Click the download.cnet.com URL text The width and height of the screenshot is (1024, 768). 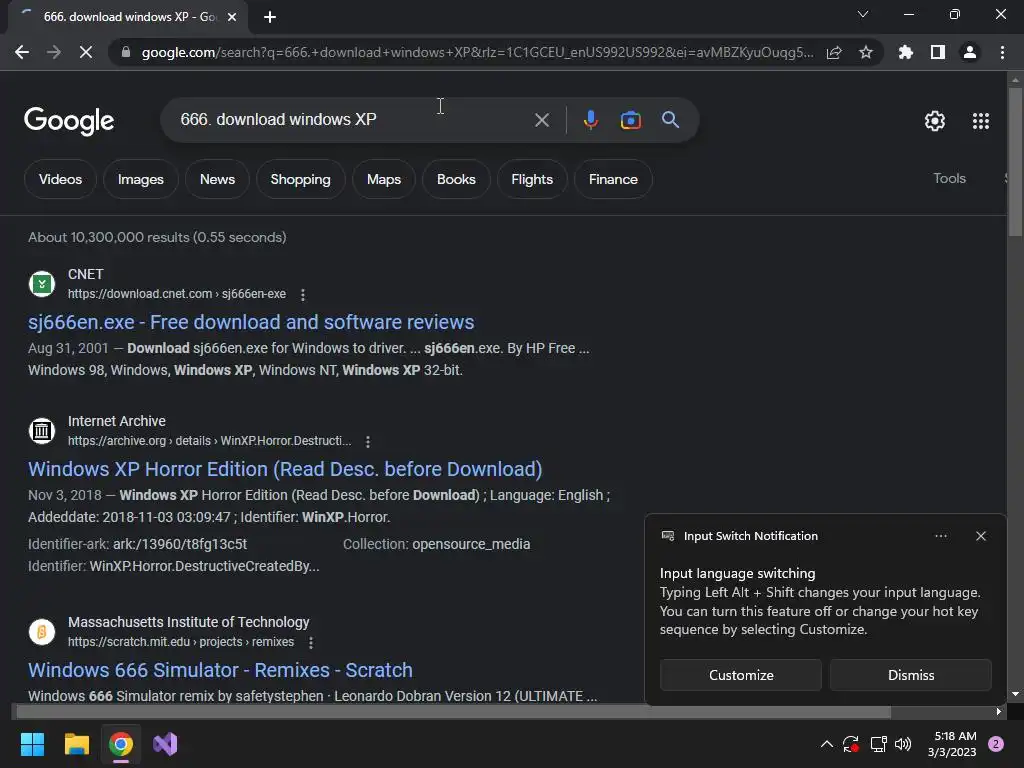click(176, 294)
